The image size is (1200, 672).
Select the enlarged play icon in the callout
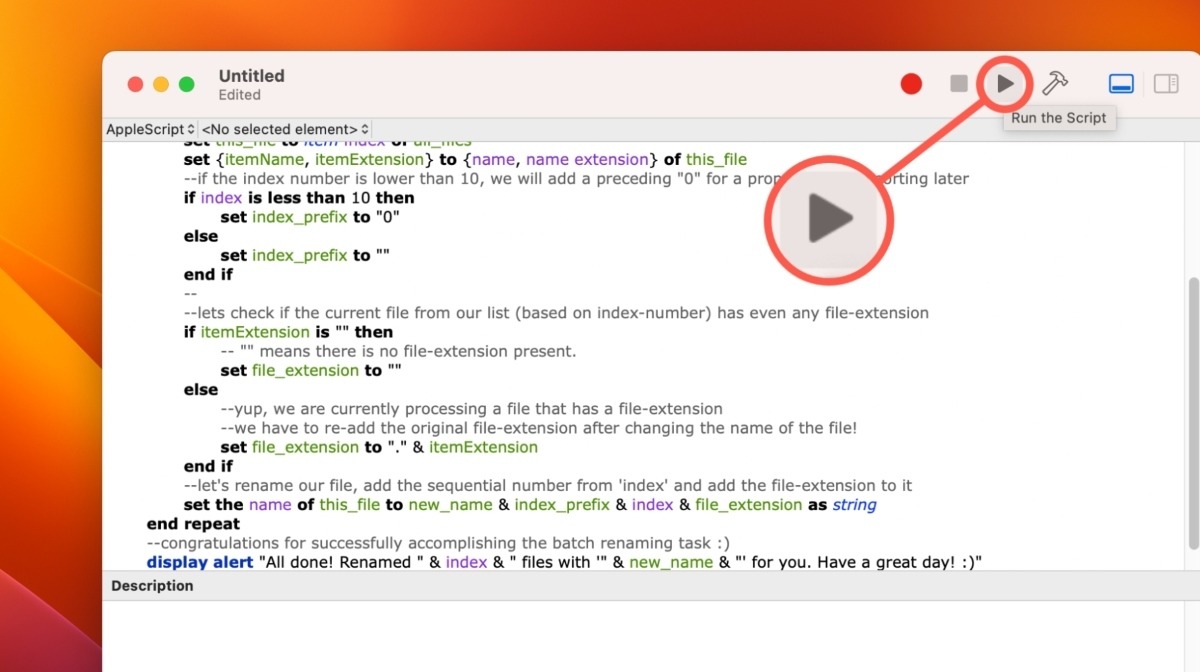pos(828,220)
